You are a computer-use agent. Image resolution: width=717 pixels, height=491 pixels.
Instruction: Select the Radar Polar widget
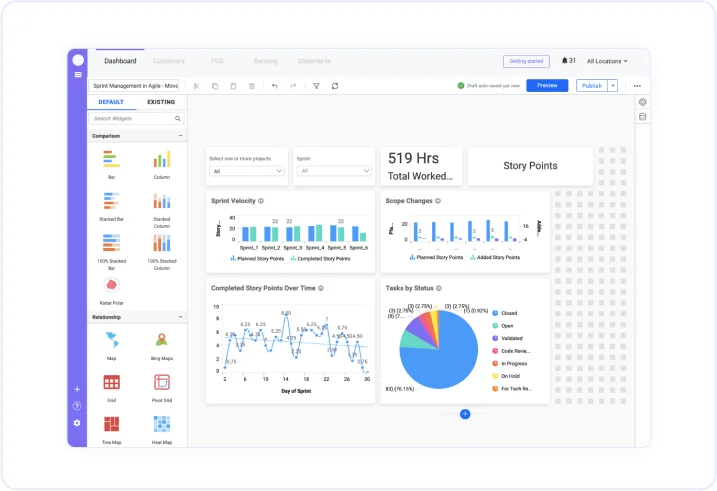click(x=112, y=290)
